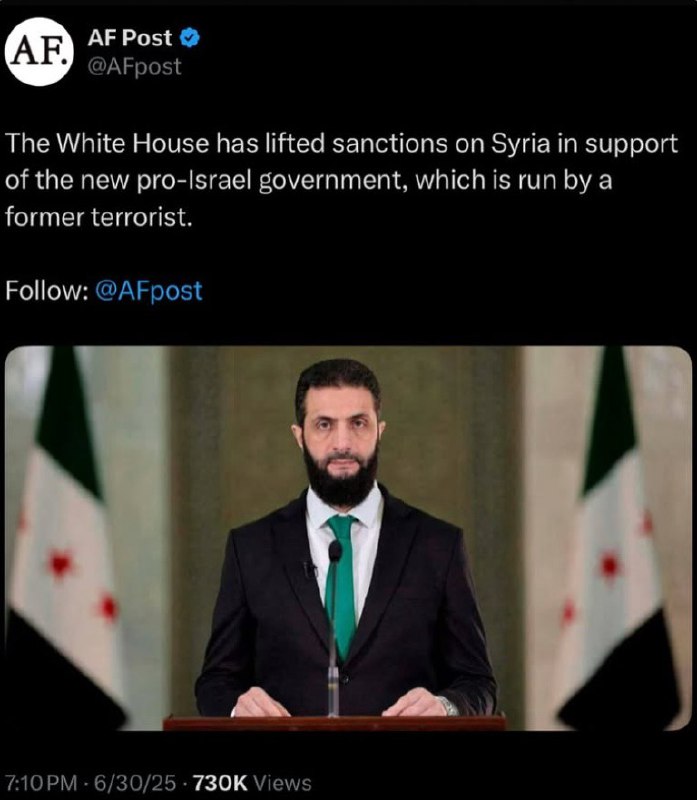Screen dimensions: 697x800
Task: Click the "Follow:" label text
Action: tap(47, 291)
